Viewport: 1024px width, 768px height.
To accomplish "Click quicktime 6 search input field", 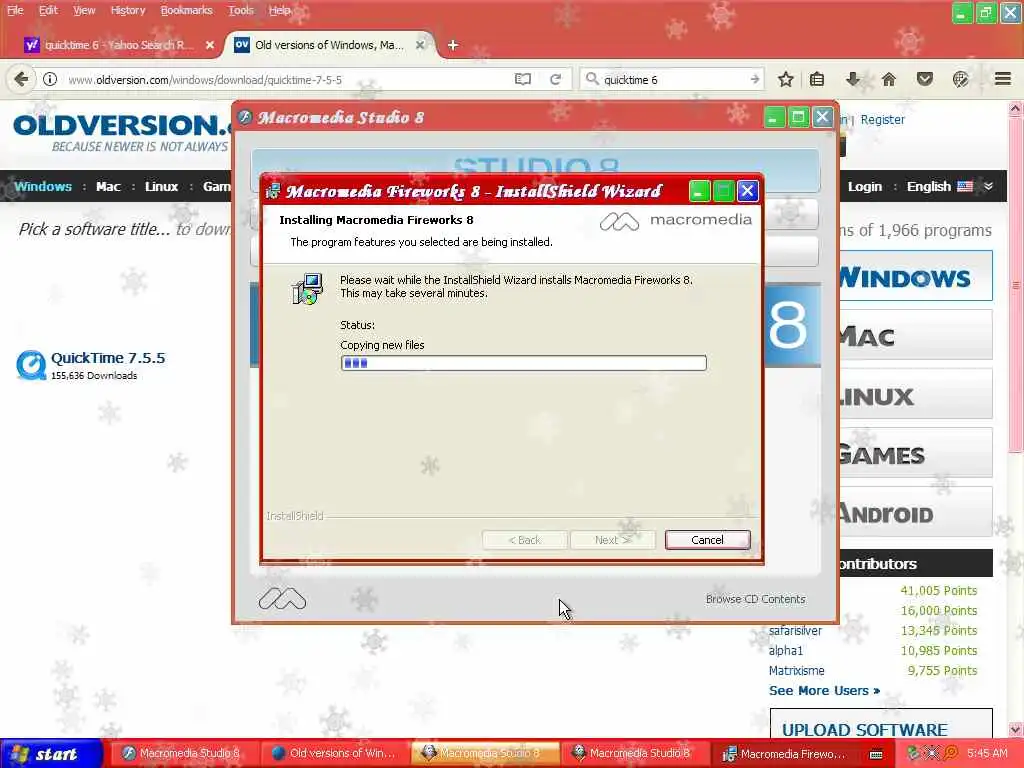I will coord(673,80).
